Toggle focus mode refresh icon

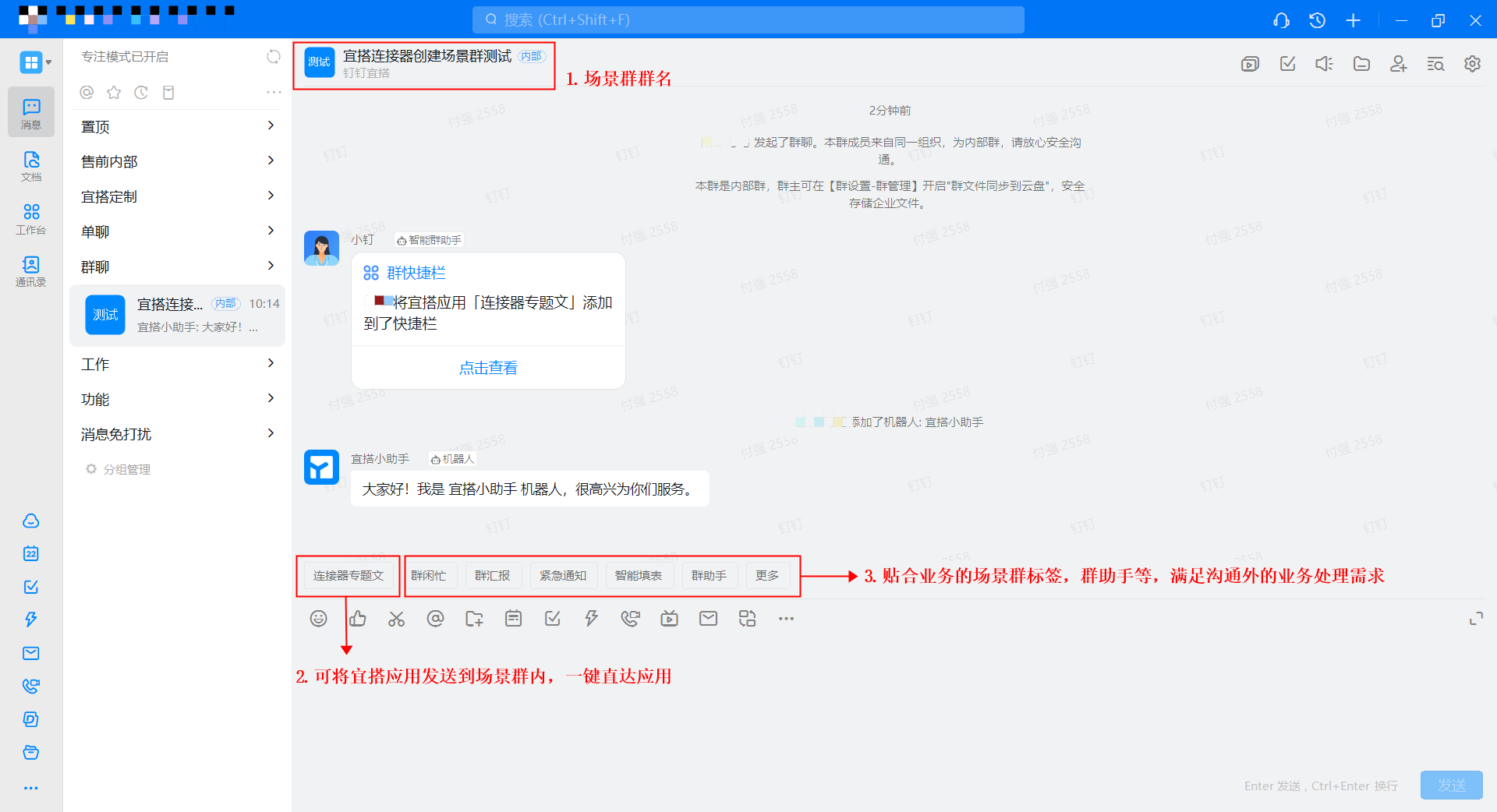[x=274, y=57]
